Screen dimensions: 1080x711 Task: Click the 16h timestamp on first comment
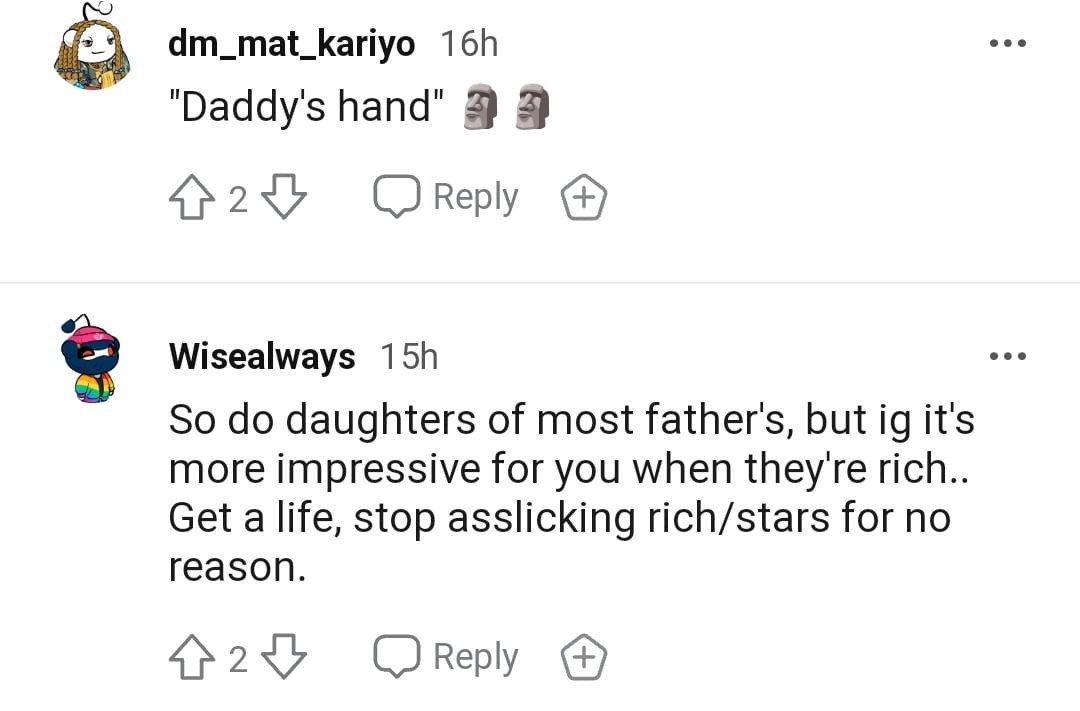(x=469, y=44)
